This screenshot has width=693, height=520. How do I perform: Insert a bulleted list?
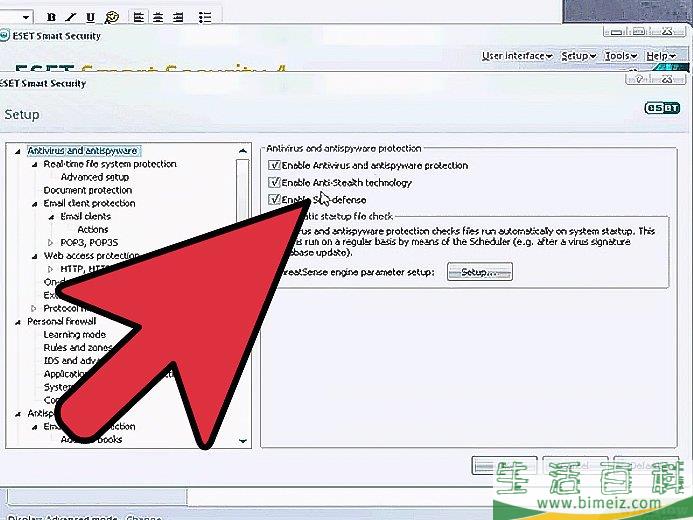205,17
